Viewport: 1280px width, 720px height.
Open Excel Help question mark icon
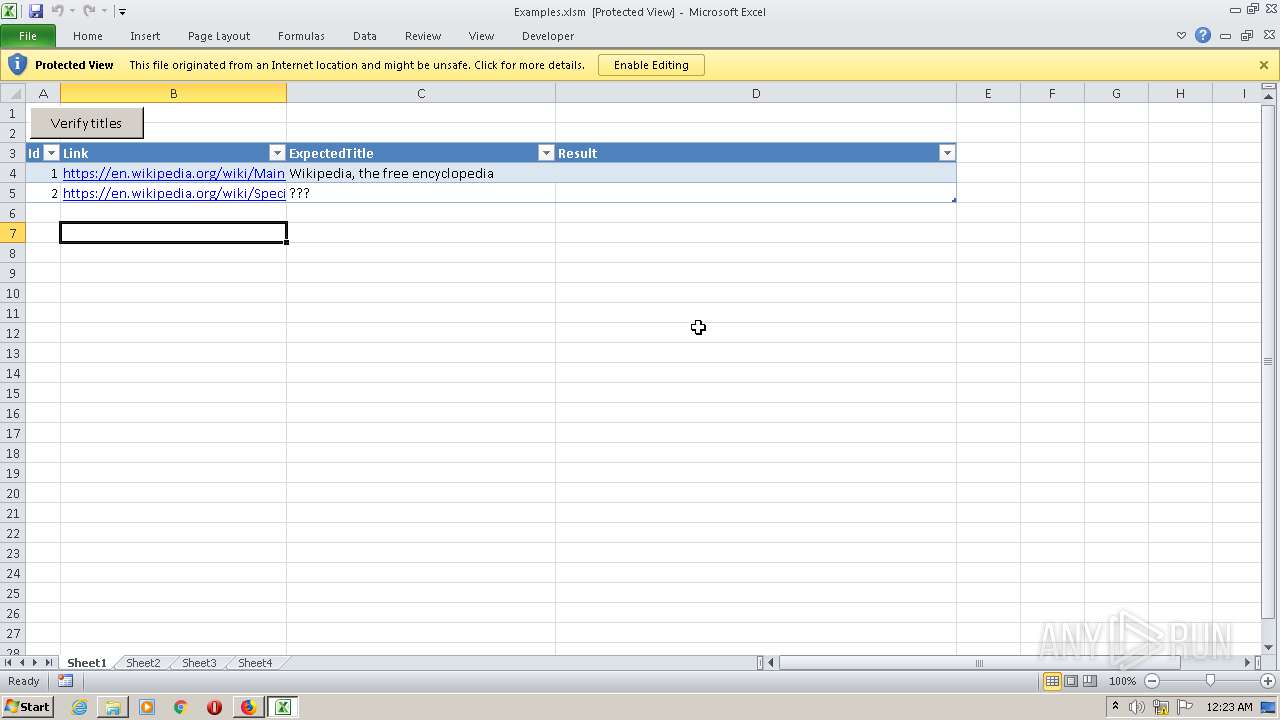click(1203, 36)
